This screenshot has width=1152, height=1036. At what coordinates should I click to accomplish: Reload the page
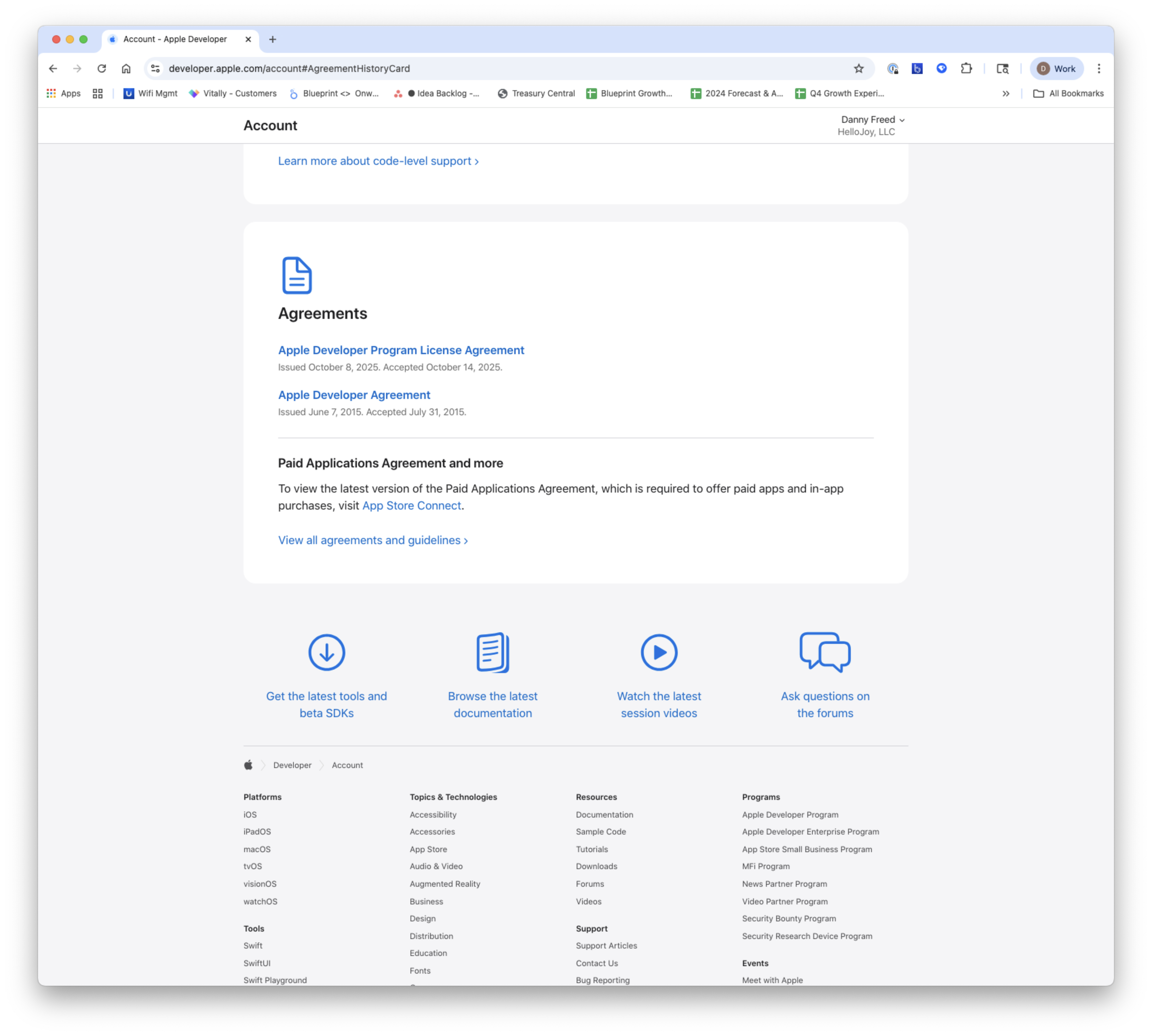101,69
